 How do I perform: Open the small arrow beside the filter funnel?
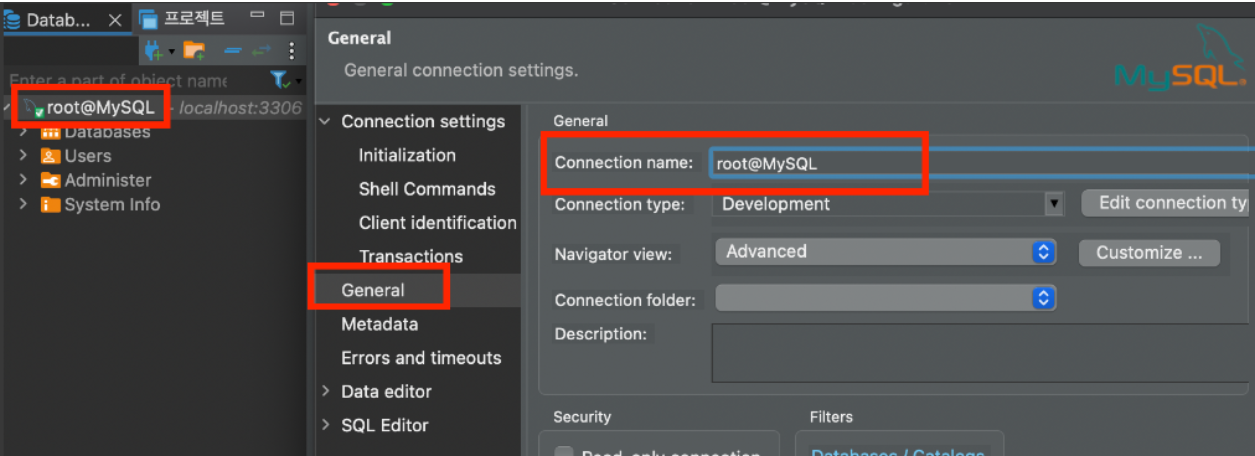(x=297, y=81)
